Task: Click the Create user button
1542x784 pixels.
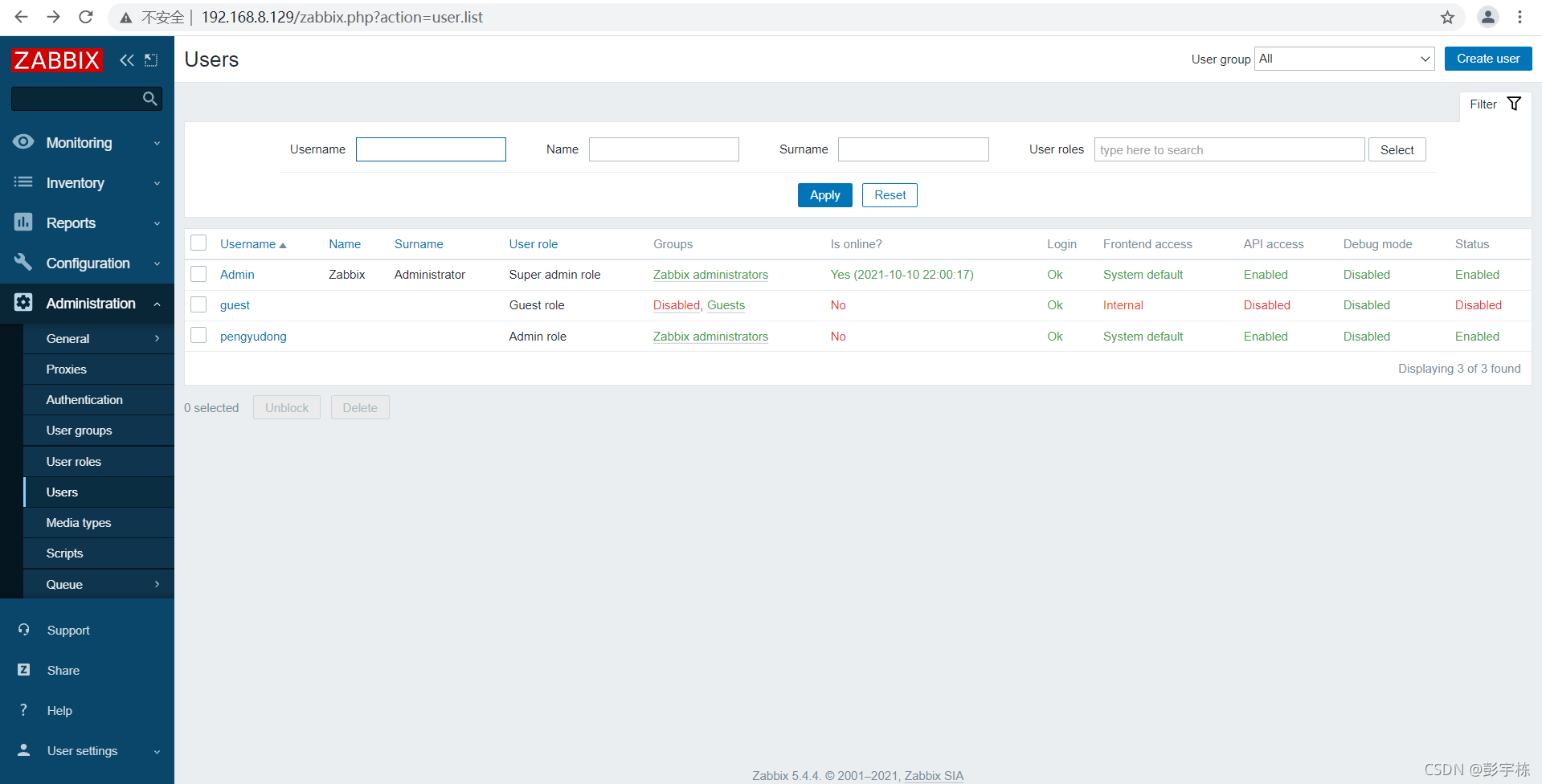Action: tap(1487, 59)
